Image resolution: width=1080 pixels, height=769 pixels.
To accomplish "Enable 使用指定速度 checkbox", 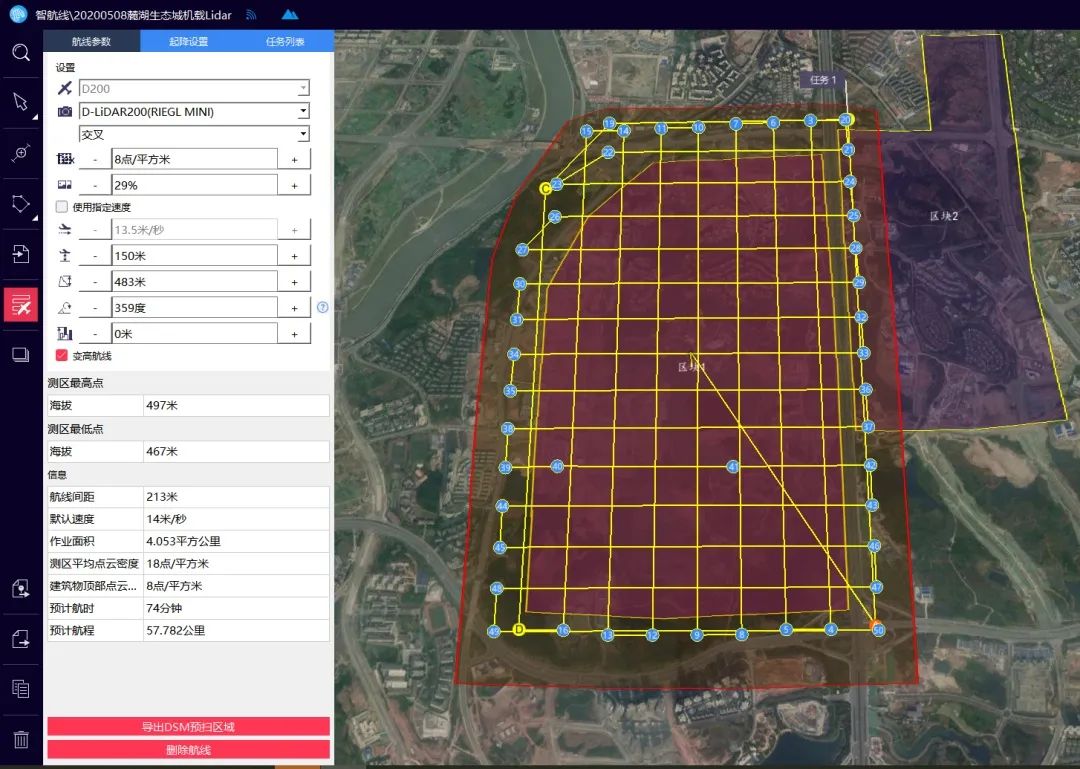I will (62, 207).
